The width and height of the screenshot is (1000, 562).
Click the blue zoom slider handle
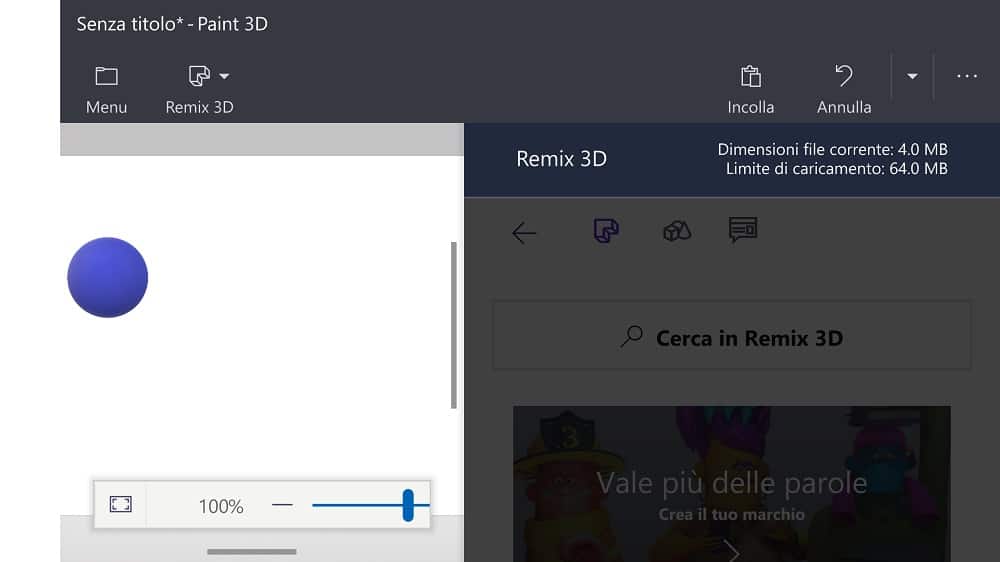click(408, 505)
